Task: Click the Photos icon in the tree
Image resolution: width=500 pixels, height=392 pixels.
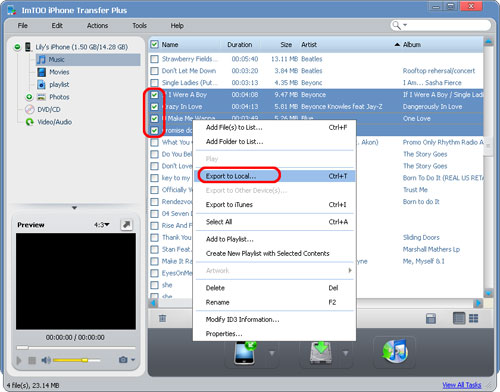Action: (x=41, y=97)
